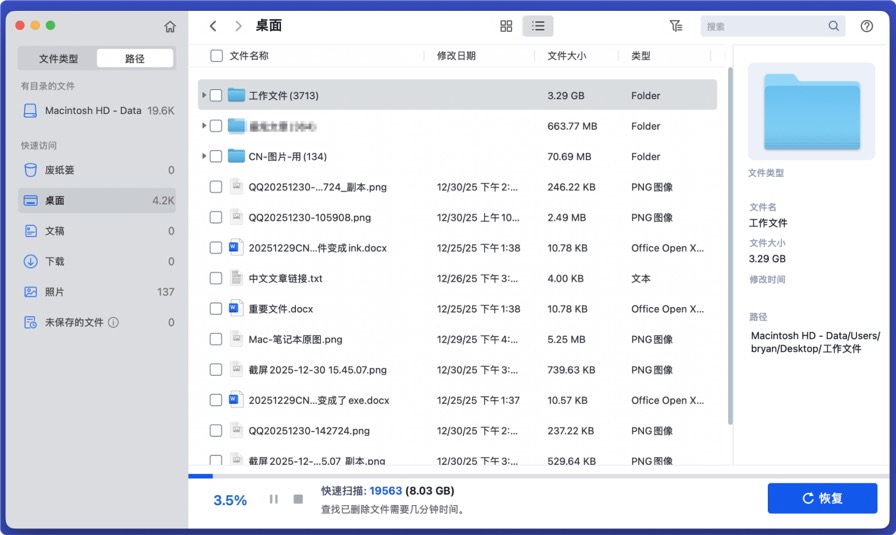Click Word icon of 重要文件.docx

click(235, 308)
